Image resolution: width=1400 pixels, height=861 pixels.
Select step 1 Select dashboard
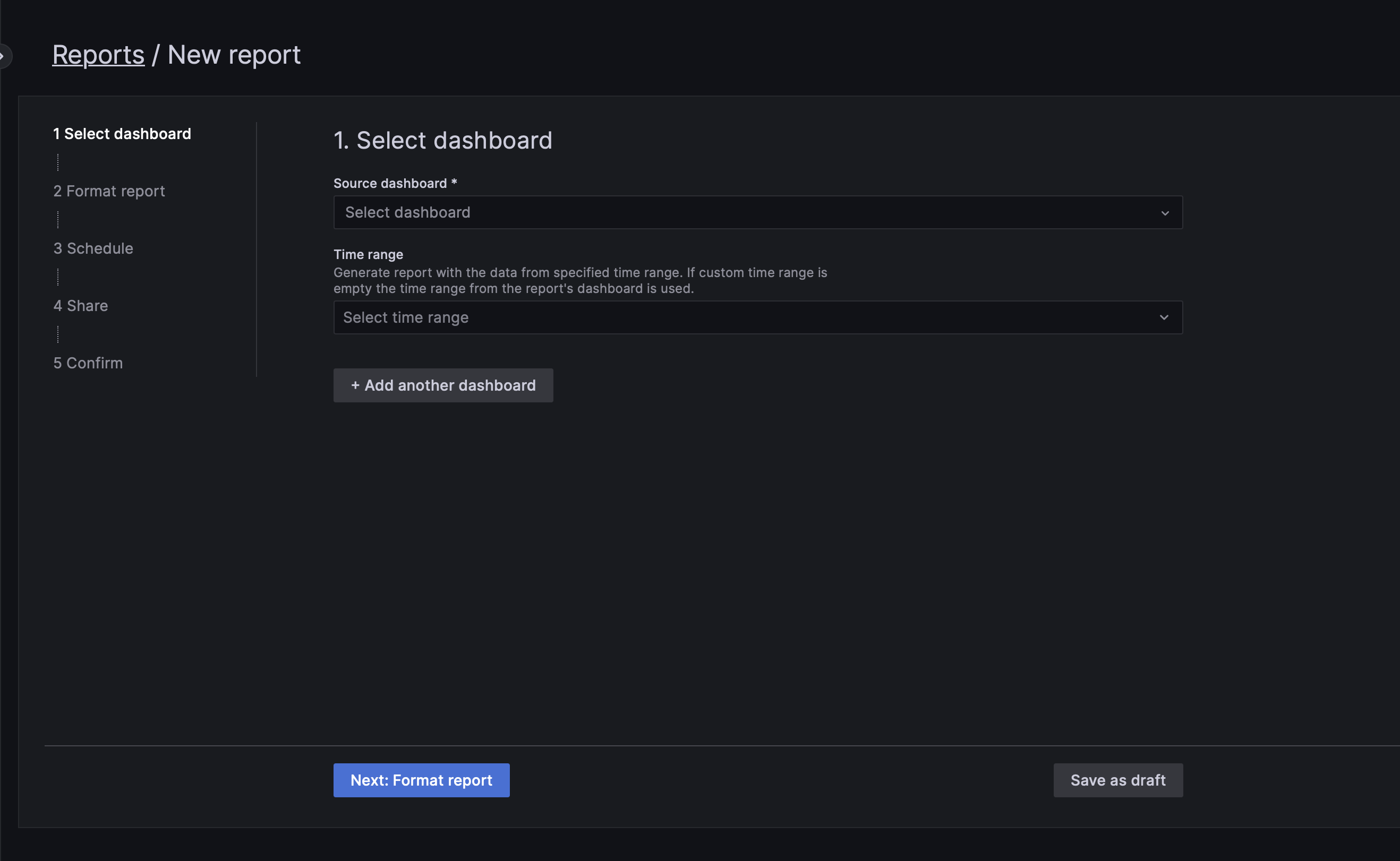point(122,133)
